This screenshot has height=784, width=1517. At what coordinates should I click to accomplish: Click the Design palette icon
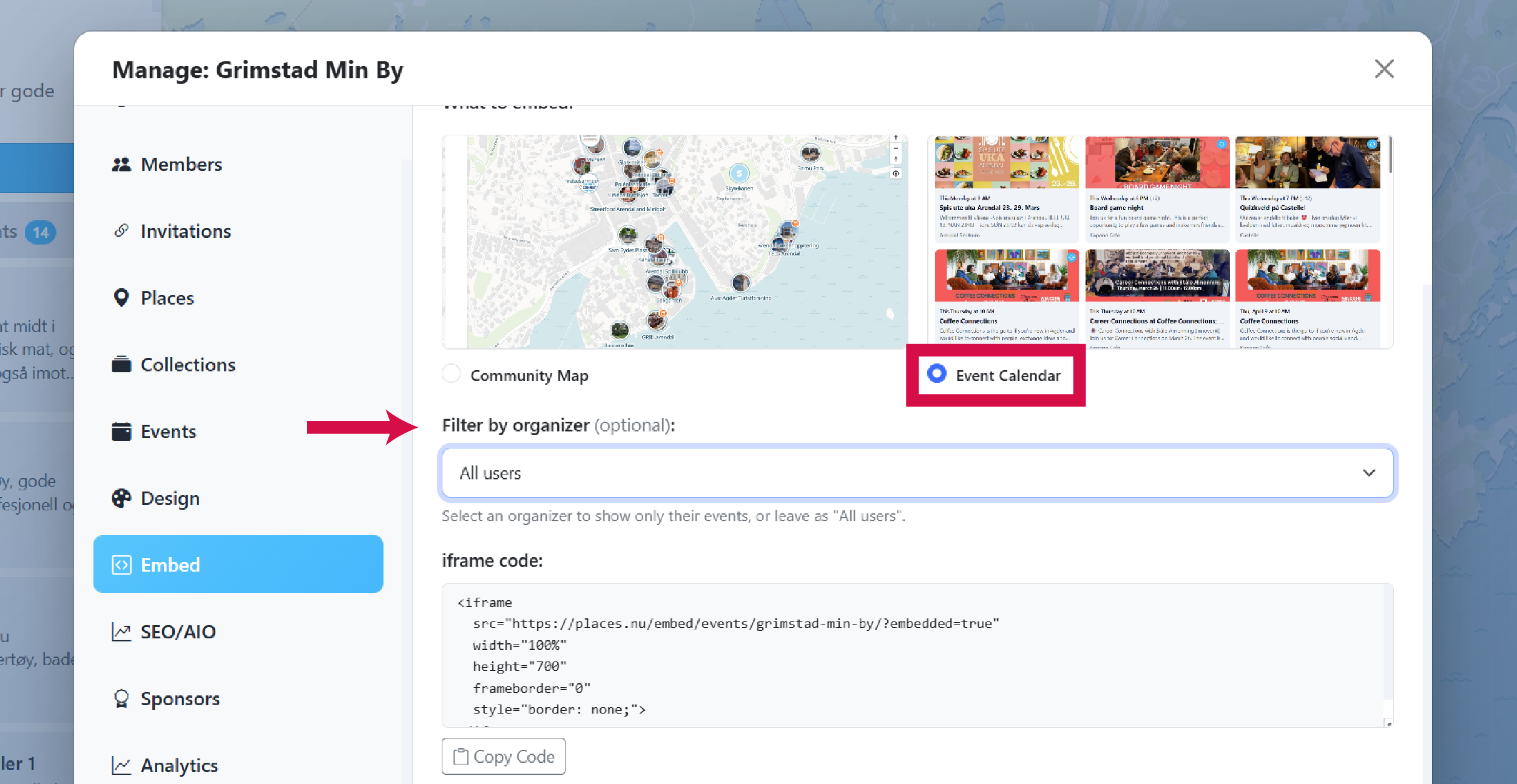pos(121,498)
